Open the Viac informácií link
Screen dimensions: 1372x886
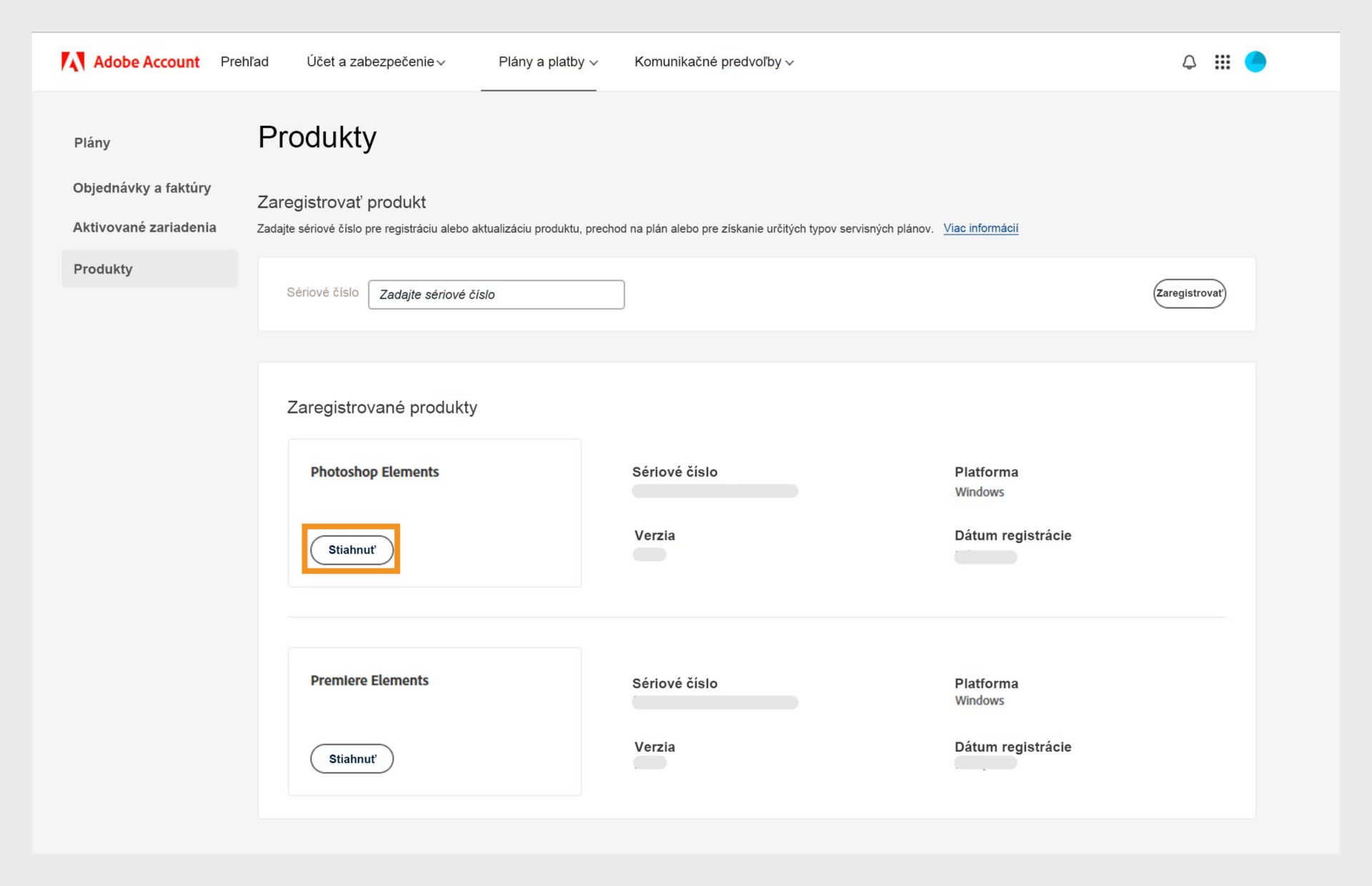980,228
